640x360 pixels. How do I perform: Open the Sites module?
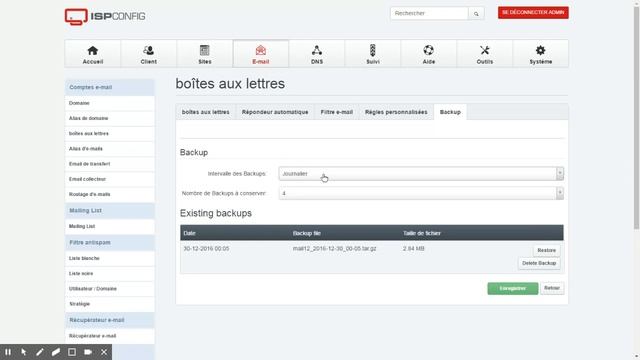204,54
